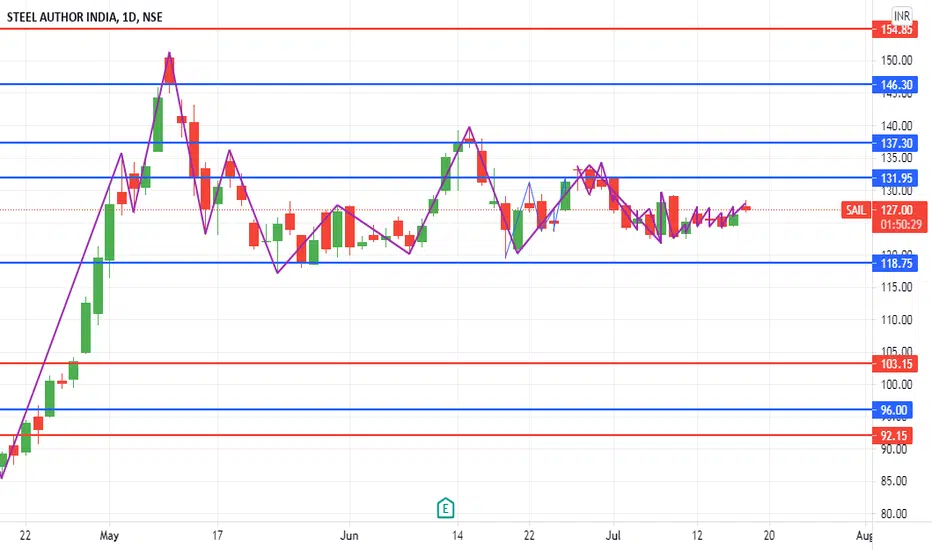
Task: Click the 115.00 price axis value
Action: click(896, 287)
